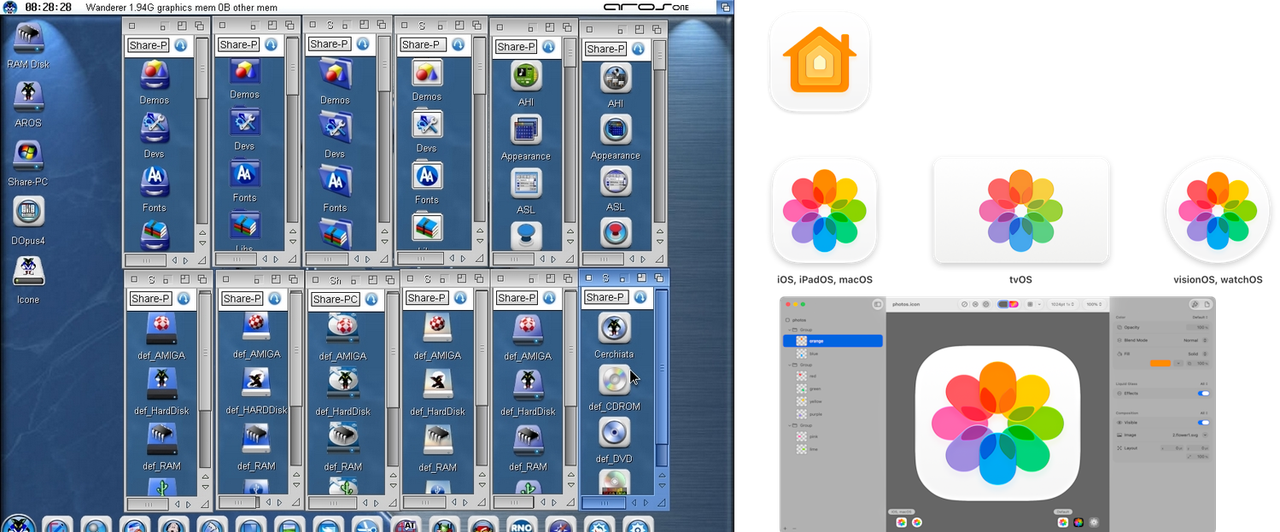Go to parent directory in Cerchiata window
Viewport: 1280px width, 532px height.
tap(641, 297)
